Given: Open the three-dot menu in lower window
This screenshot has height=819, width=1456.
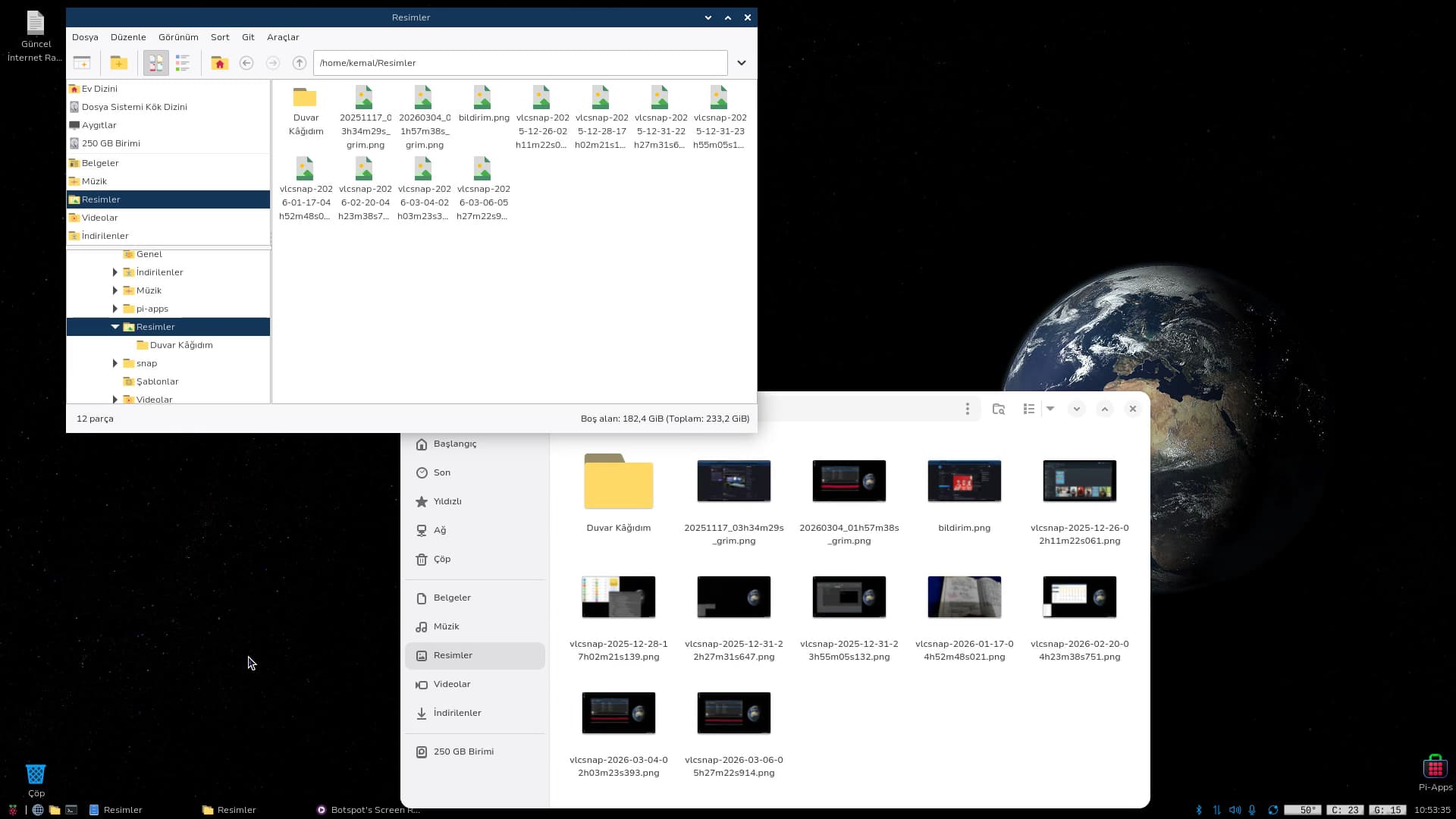Looking at the screenshot, I should [x=967, y=409].
